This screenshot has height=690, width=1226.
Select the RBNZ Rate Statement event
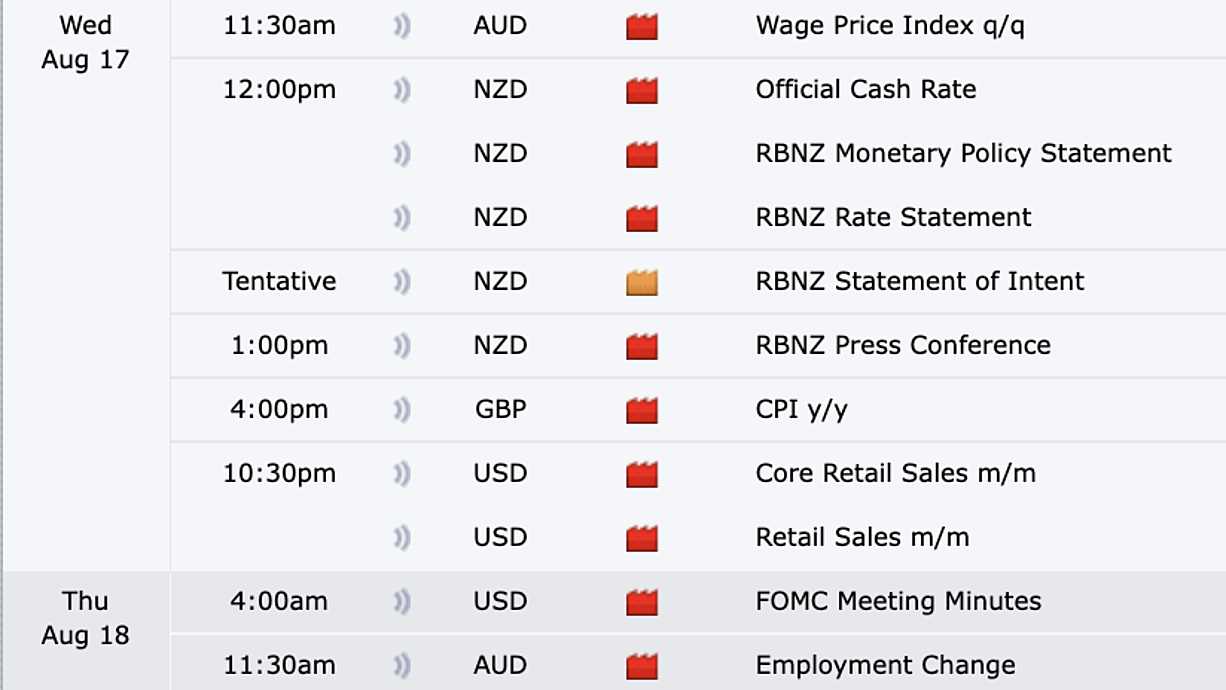tap(894, 217)
